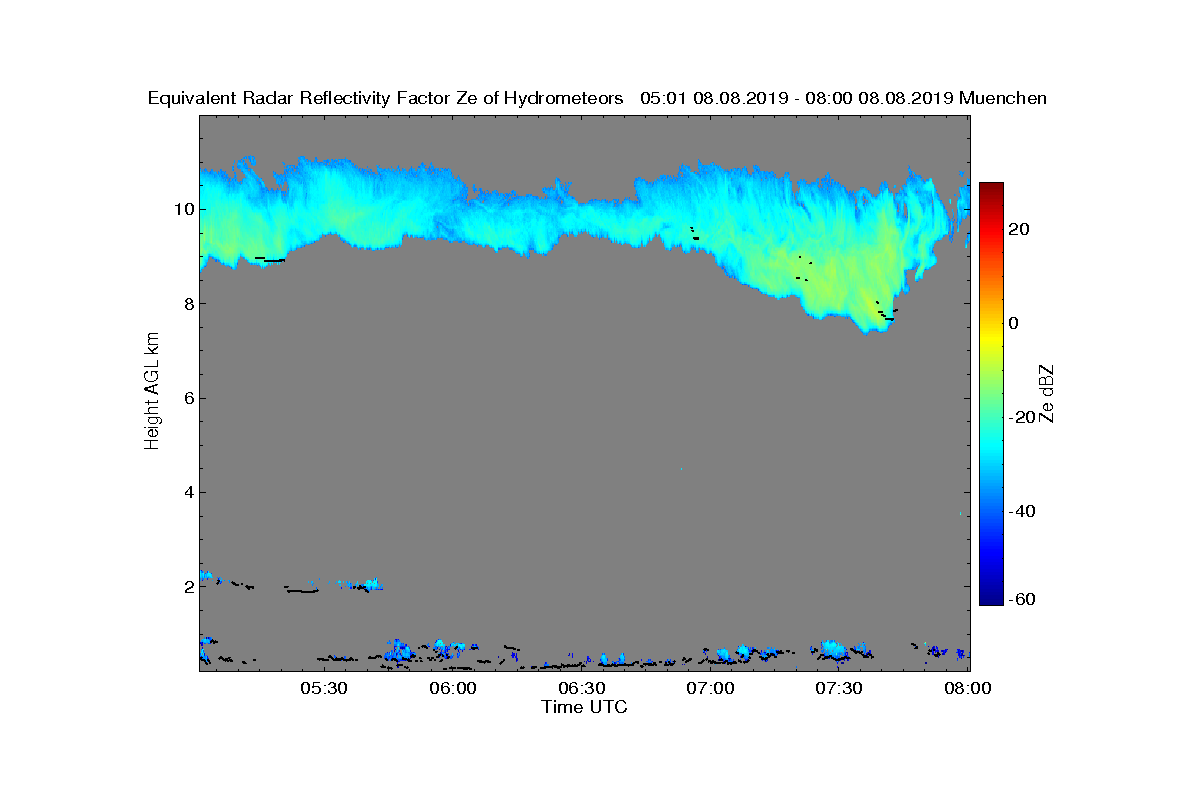Click the height tick label 4

point(188,492)
